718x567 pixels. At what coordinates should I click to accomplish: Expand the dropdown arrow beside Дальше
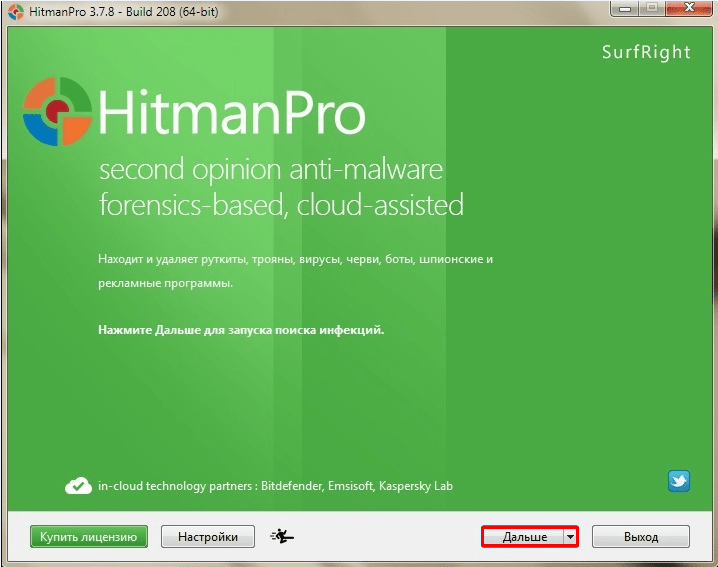coord(570,537)
